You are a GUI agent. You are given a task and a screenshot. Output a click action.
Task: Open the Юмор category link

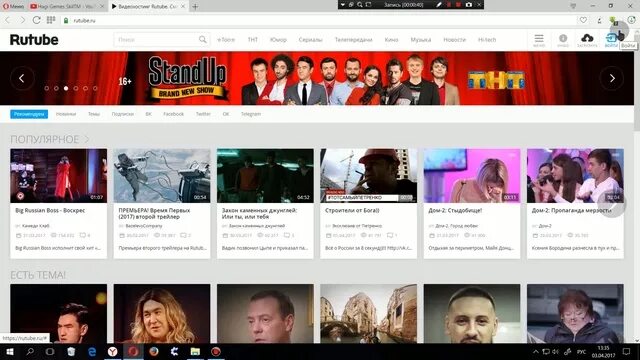coord(278,40)
